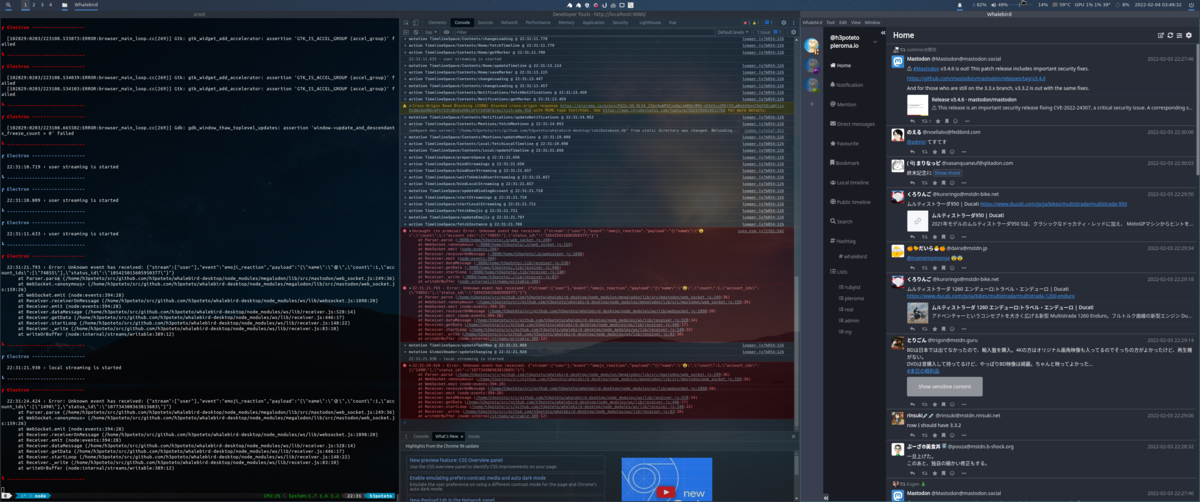Switch to Sources tab in Developer Tools
This screenshot has height=502, width=1200.
485,22
